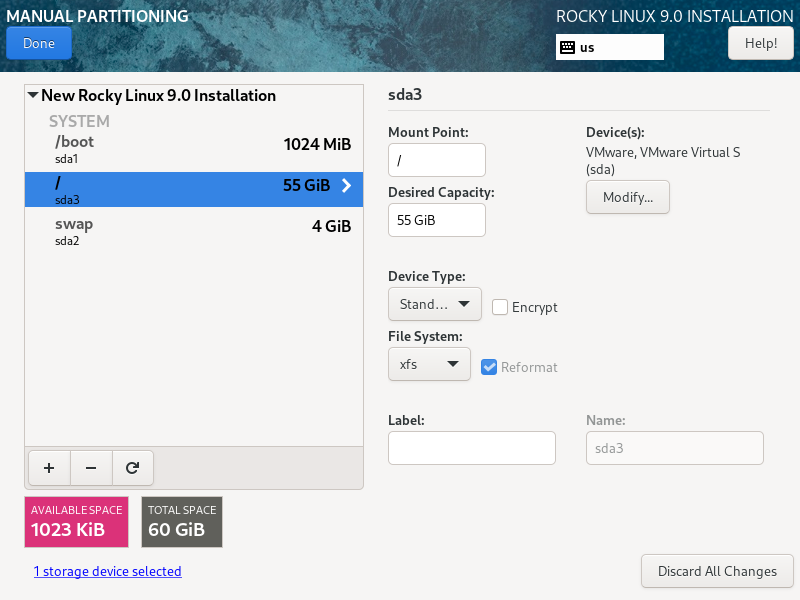Viewport: 800px width, 600px height.
Task: Click the Label input field
Action: [472, 448]
